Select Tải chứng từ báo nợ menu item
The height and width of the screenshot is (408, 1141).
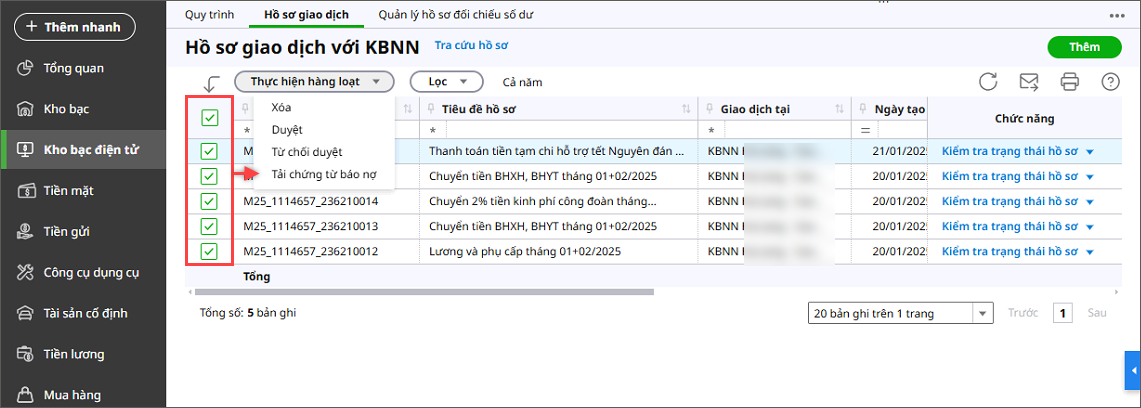tap(322, 174)
